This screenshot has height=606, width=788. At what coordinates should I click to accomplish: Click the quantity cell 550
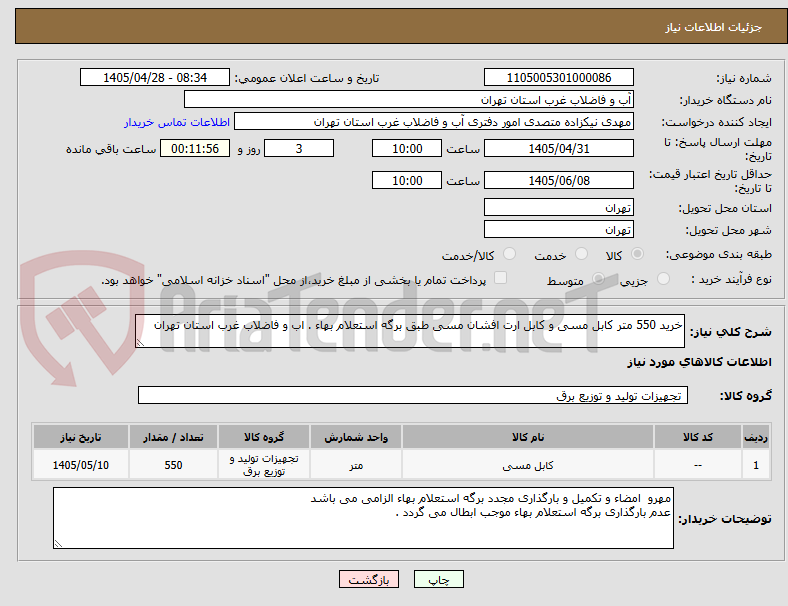(x=173, y=465)
